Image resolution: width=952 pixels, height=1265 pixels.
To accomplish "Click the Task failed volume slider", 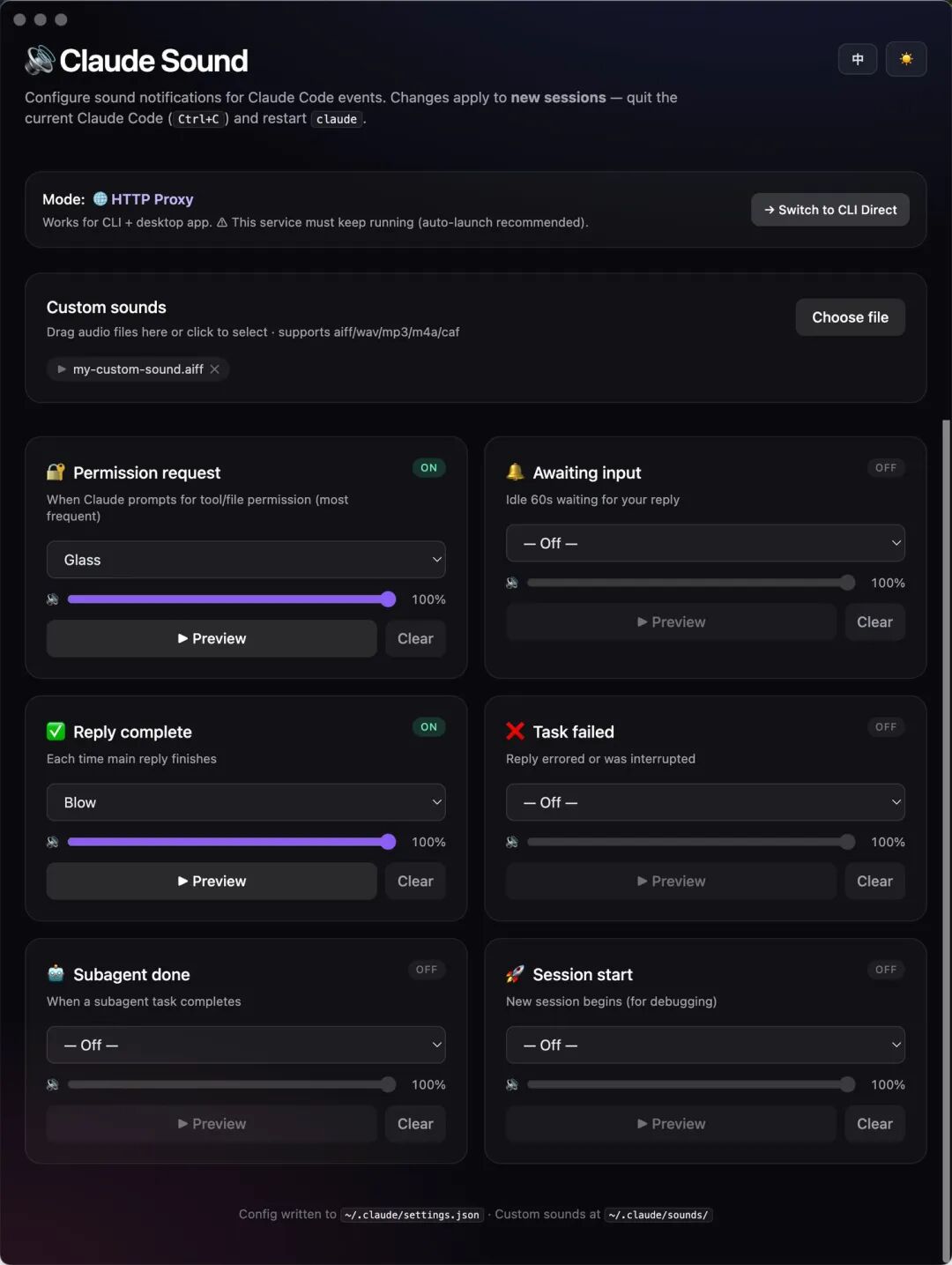I will coord(691,842).
